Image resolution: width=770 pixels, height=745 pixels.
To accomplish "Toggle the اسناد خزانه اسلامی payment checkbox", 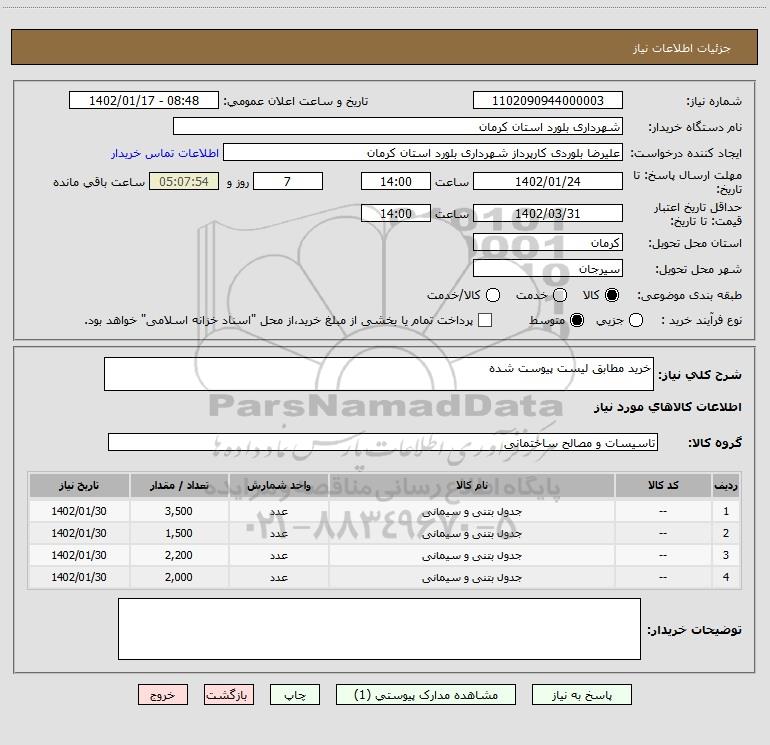I will [x=485, y=320].
